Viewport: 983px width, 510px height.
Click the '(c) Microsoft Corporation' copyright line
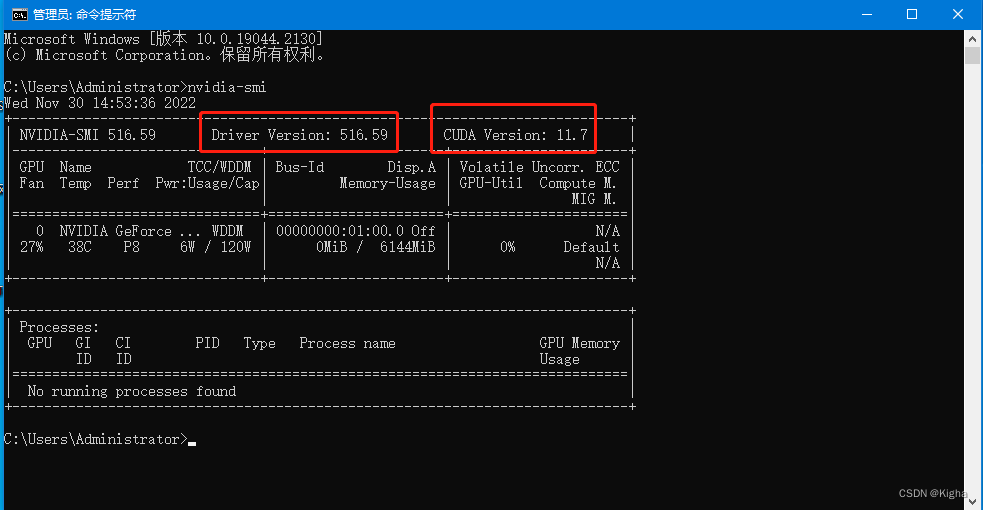pos(165,55)
